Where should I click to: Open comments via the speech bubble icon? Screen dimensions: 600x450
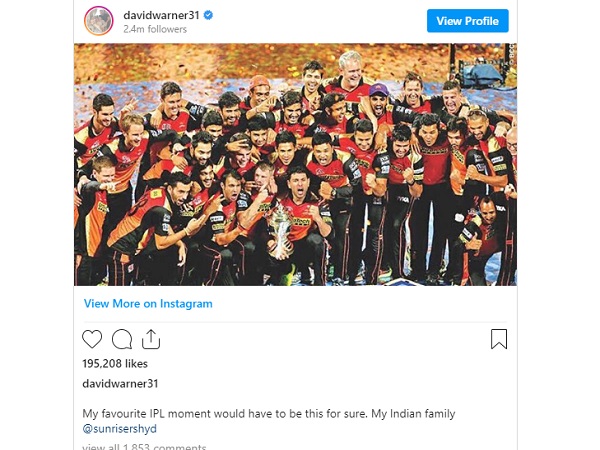[122, 339]
